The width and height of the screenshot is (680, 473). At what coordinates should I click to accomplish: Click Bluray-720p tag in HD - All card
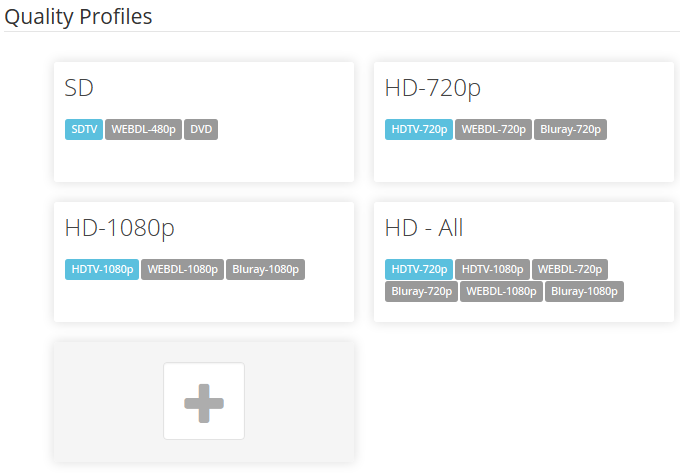(422, 291)
